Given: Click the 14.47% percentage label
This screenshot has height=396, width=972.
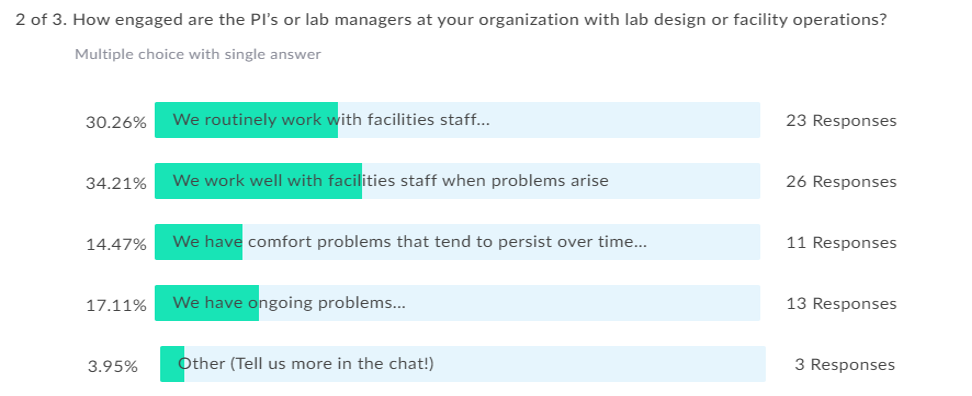Looking at the screenshot, I should [x=116, y=245].
